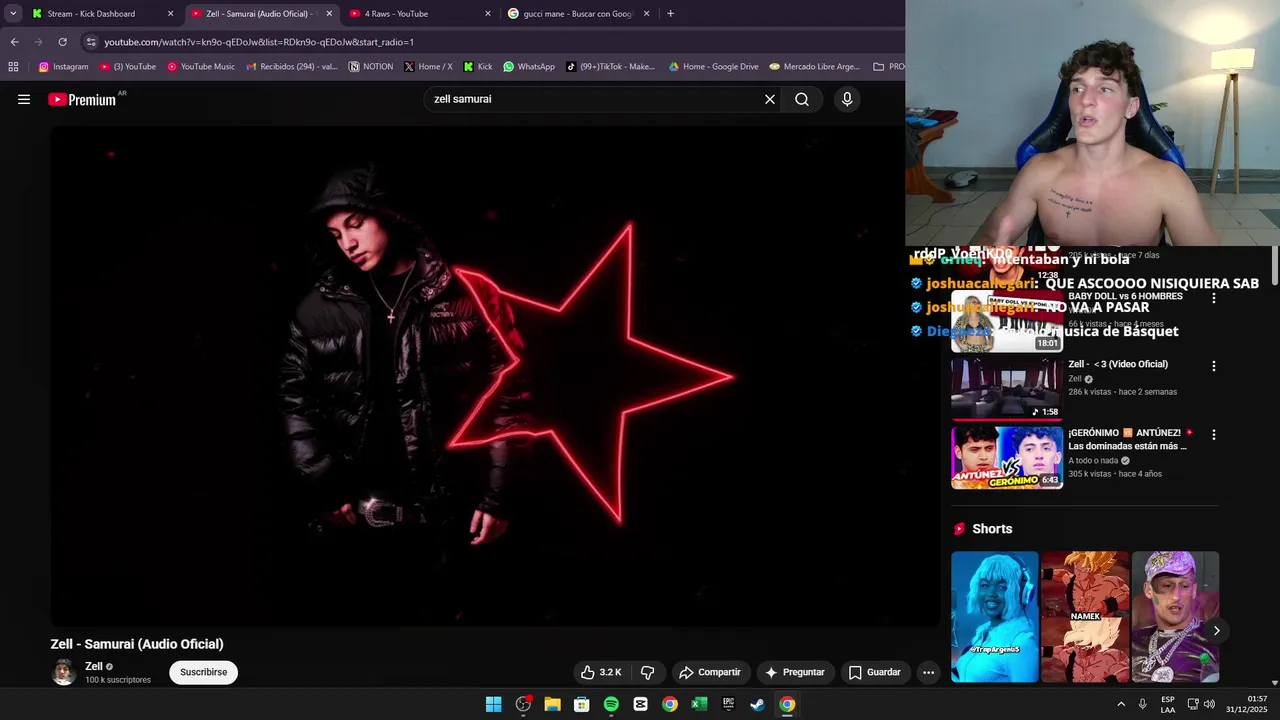Share the video via Compartir
The width and height of the screenshot is (1280, 720).
click(709, 672)
